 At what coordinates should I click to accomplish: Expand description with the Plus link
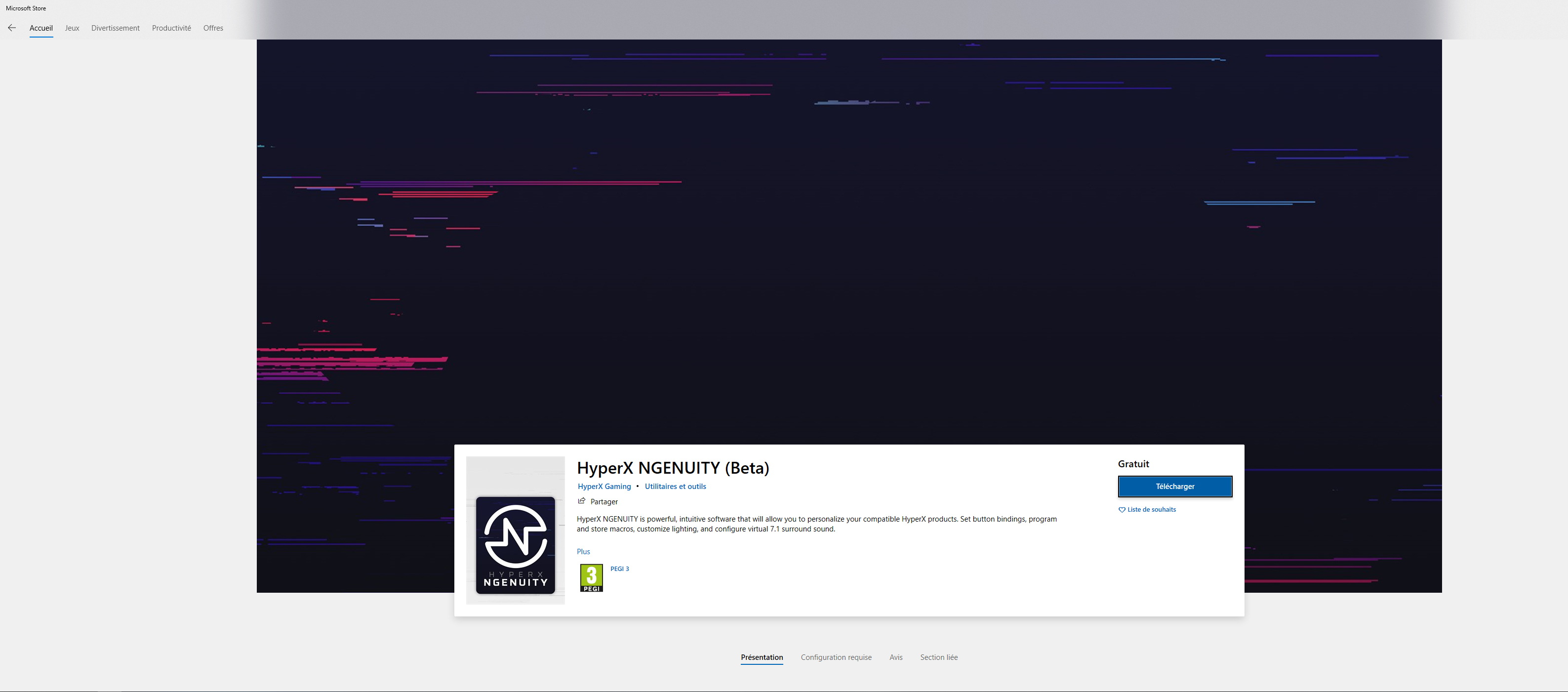pyautogui.click(x=583, y=551)
